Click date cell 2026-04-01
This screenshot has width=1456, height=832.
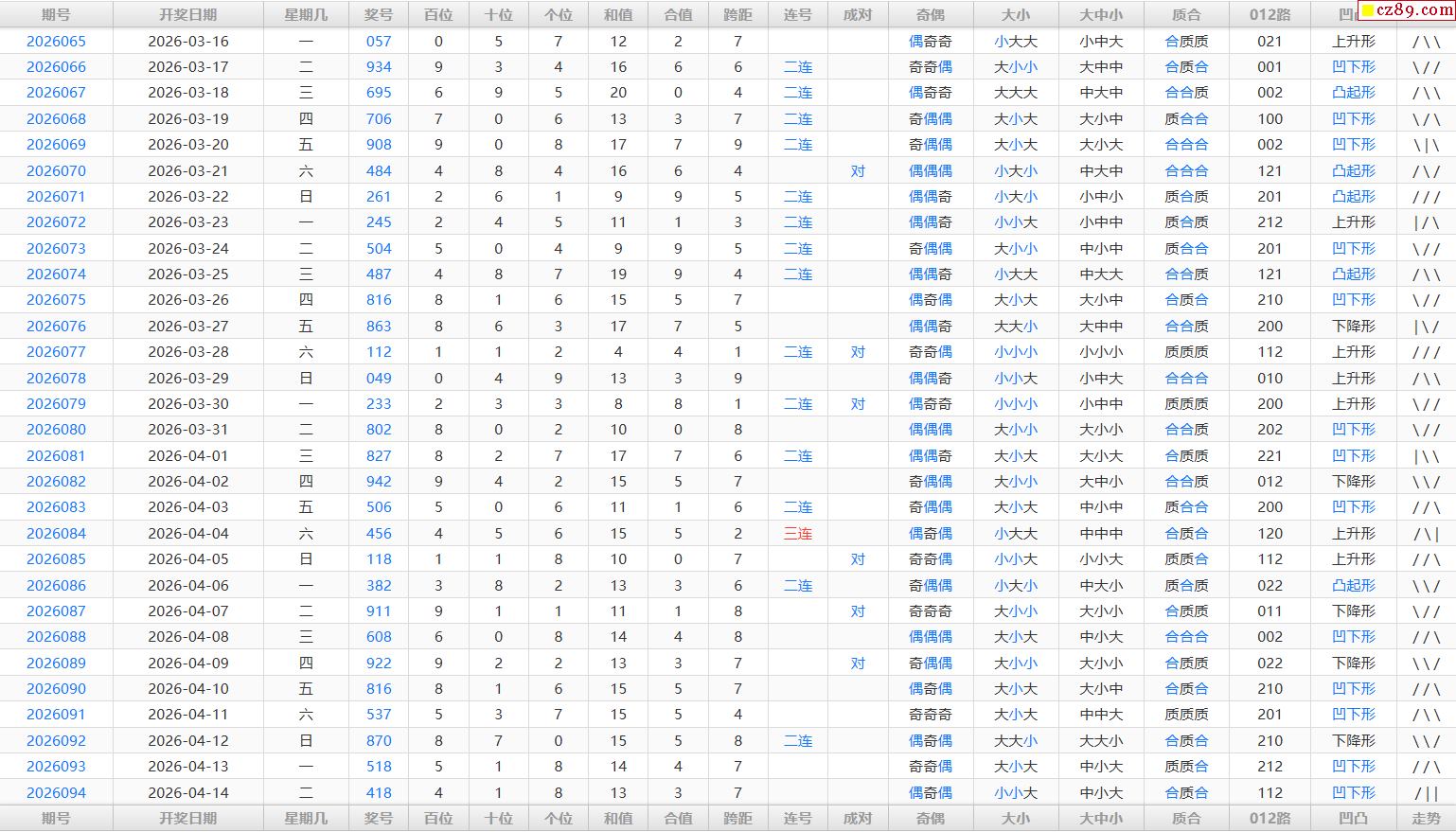187,456
